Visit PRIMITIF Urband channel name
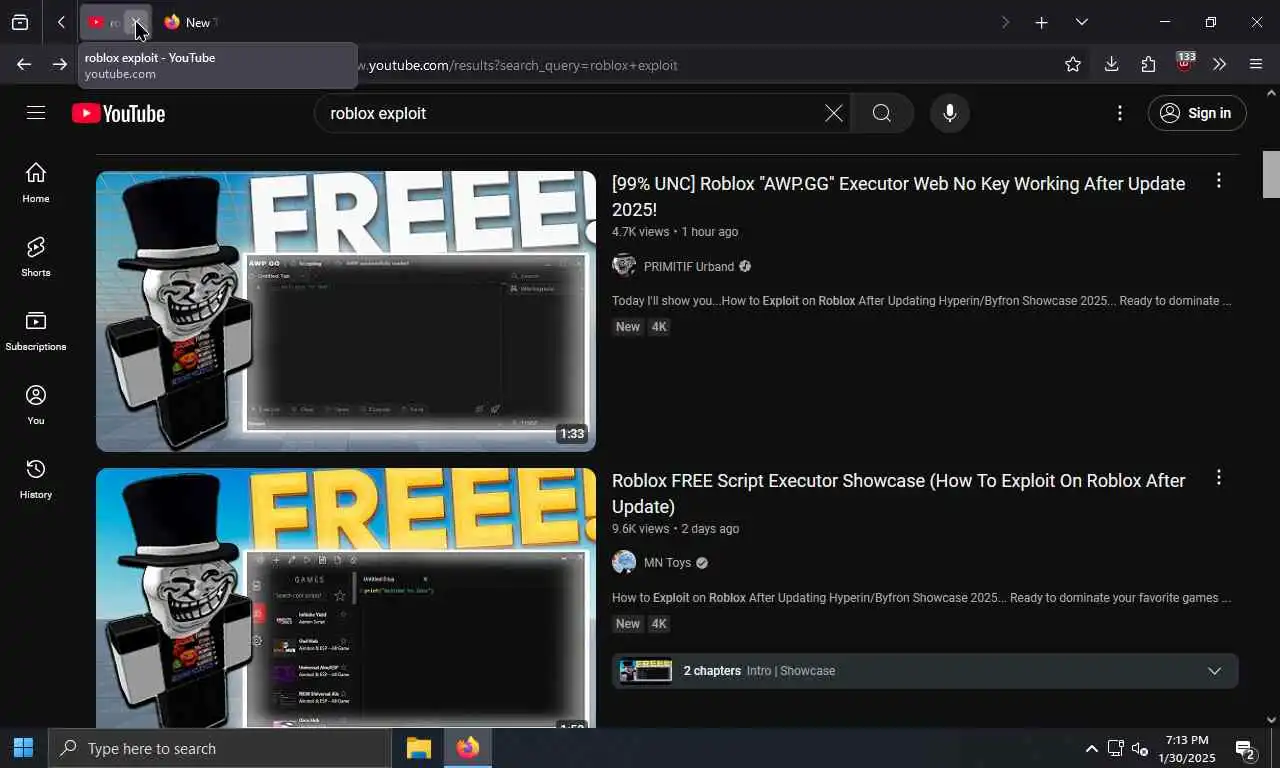The image size is (1280, 768). pyautogui.click(x=689, y=267)
